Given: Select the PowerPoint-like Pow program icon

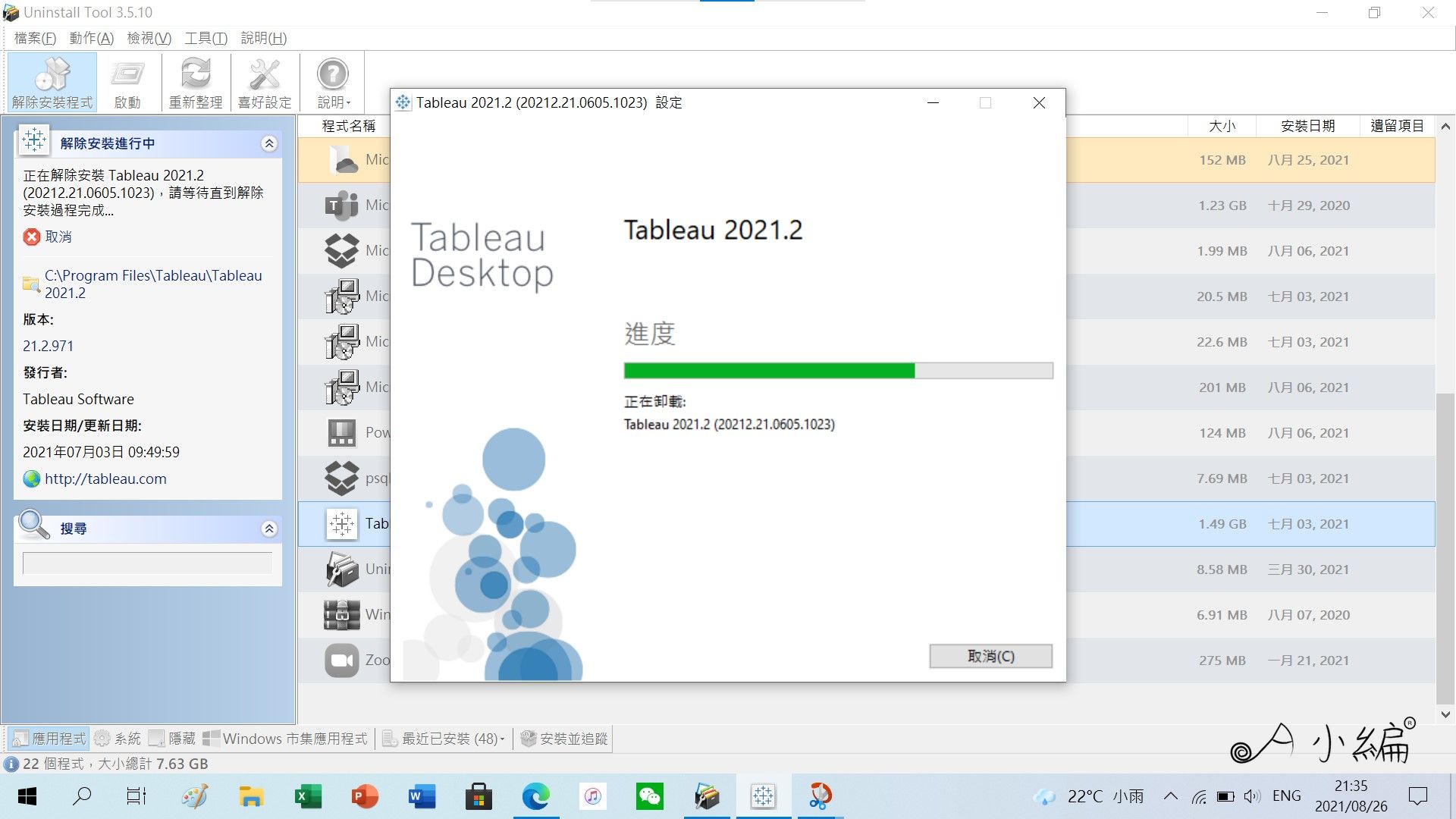Looking at the screenshot, I should pos(342,433).
